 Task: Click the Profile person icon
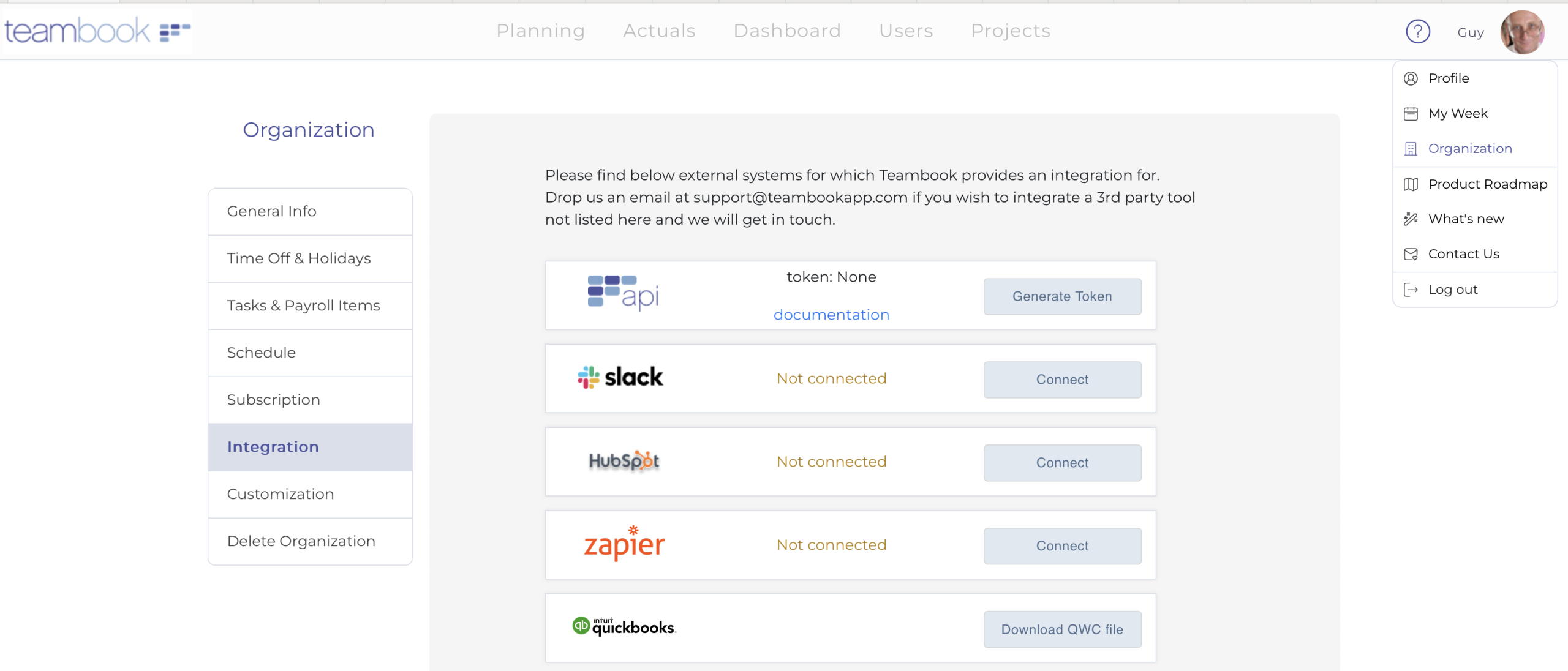[1411, 78]
